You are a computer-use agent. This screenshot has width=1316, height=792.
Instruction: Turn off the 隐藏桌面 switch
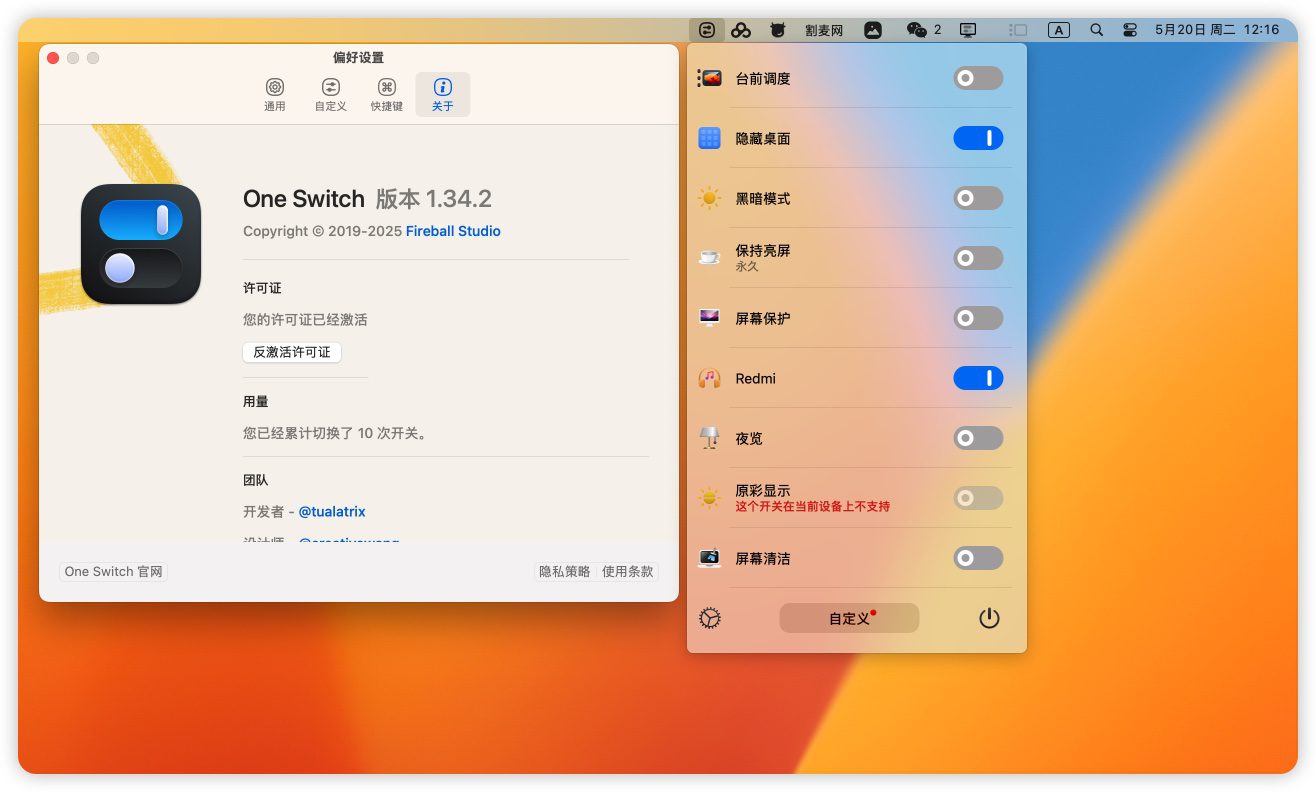tap(978, 138)
